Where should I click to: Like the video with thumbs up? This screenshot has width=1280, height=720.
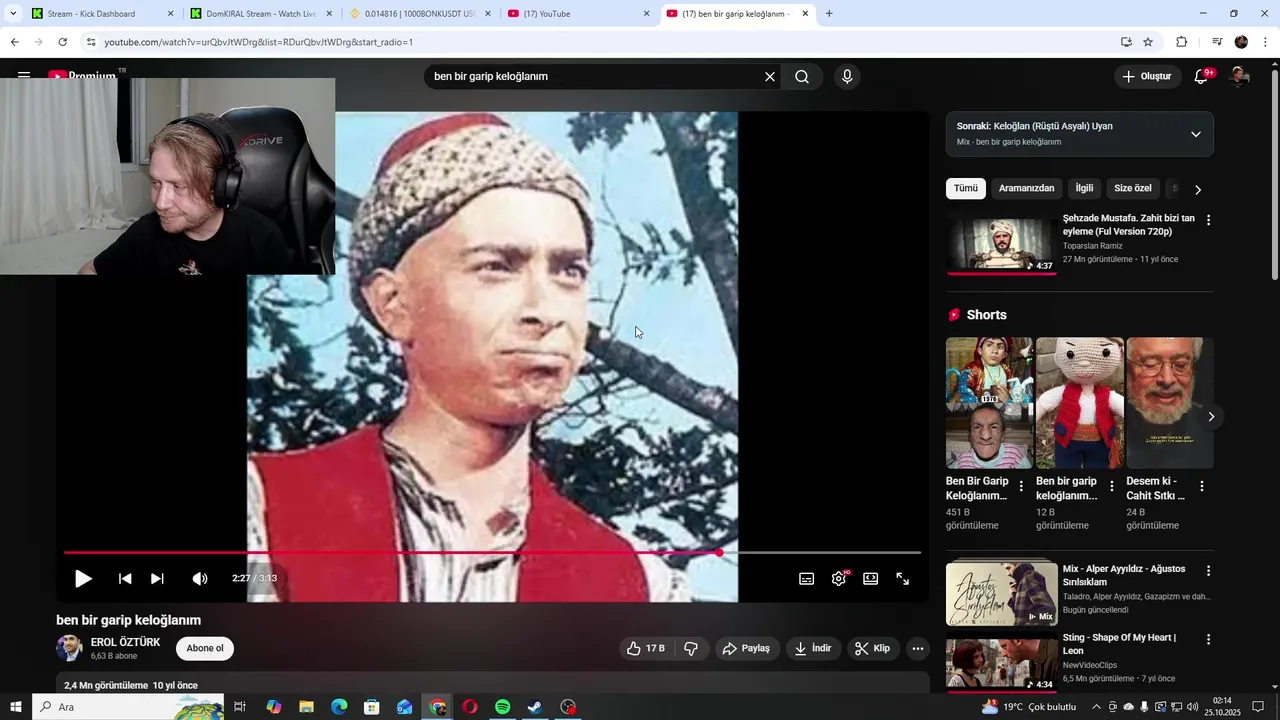[x=645, y=649]
